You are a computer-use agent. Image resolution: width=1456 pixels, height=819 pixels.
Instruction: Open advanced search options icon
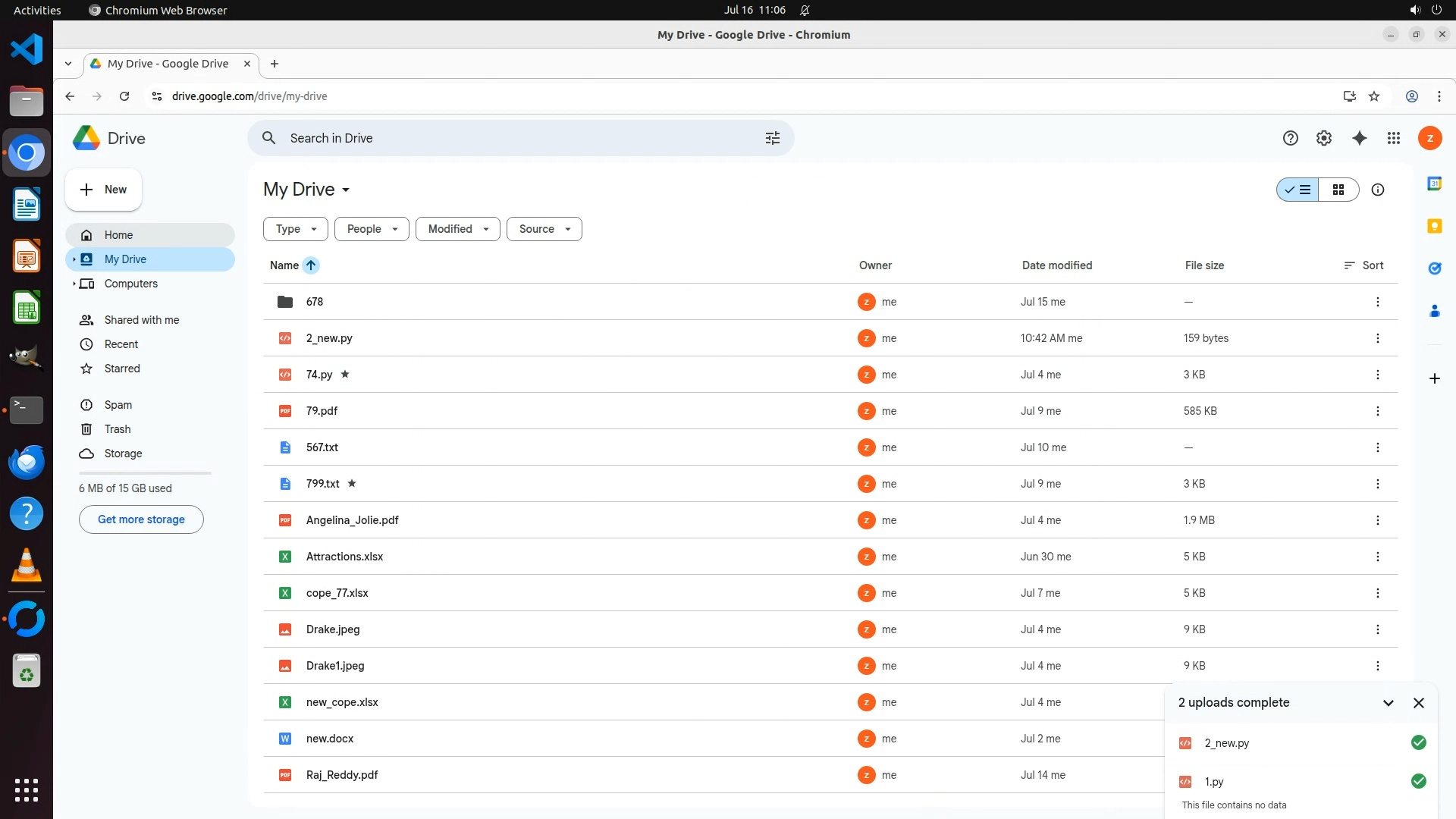tap(772, 138)
